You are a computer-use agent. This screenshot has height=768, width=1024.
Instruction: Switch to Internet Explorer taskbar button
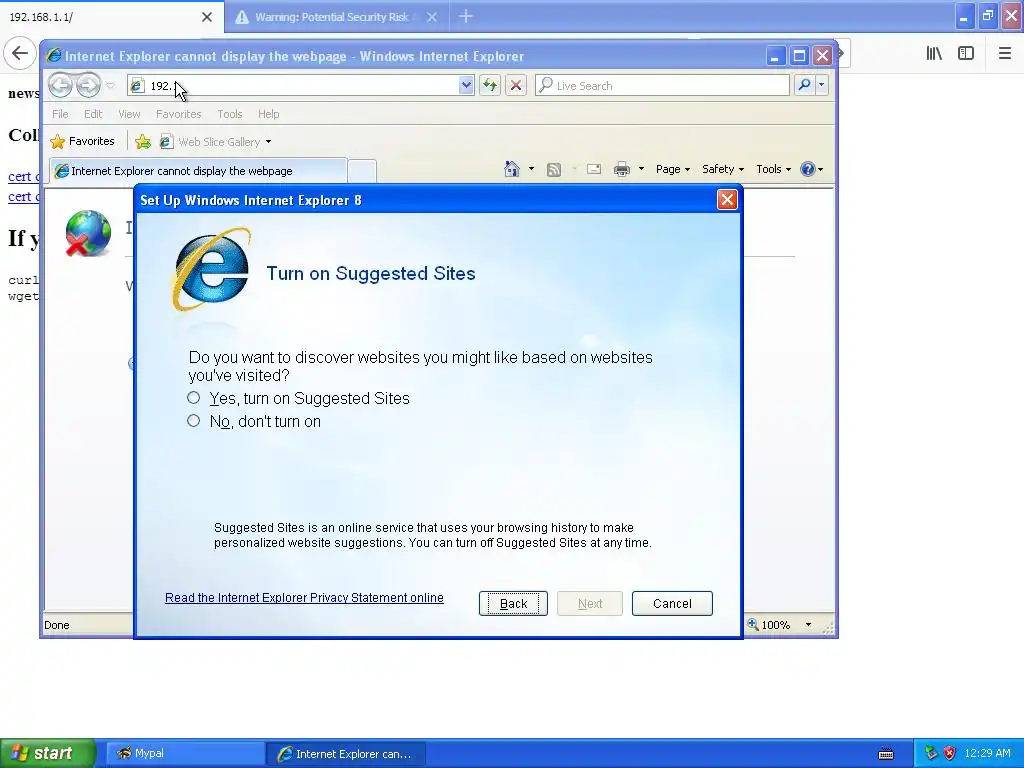(346, 754)
